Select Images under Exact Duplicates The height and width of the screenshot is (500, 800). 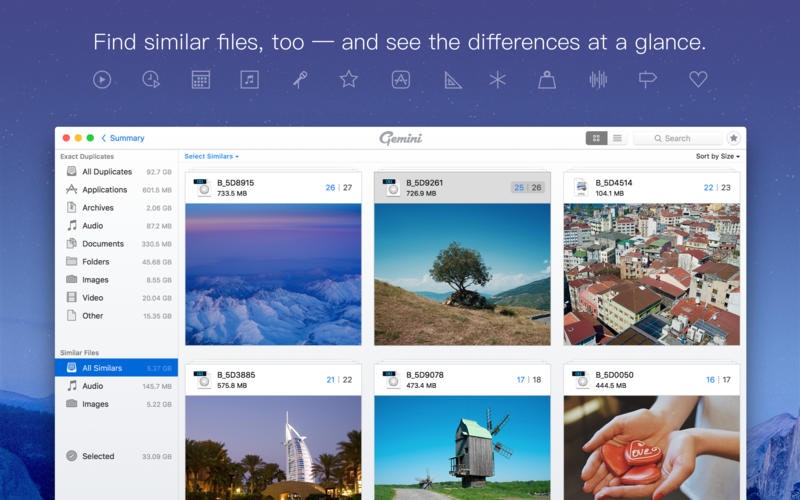coord(116,280)
